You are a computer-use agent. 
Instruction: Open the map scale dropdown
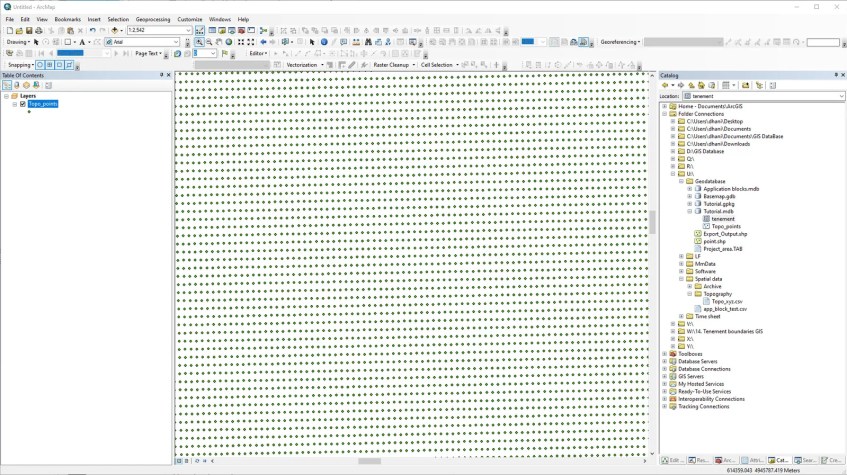point(188,31)
